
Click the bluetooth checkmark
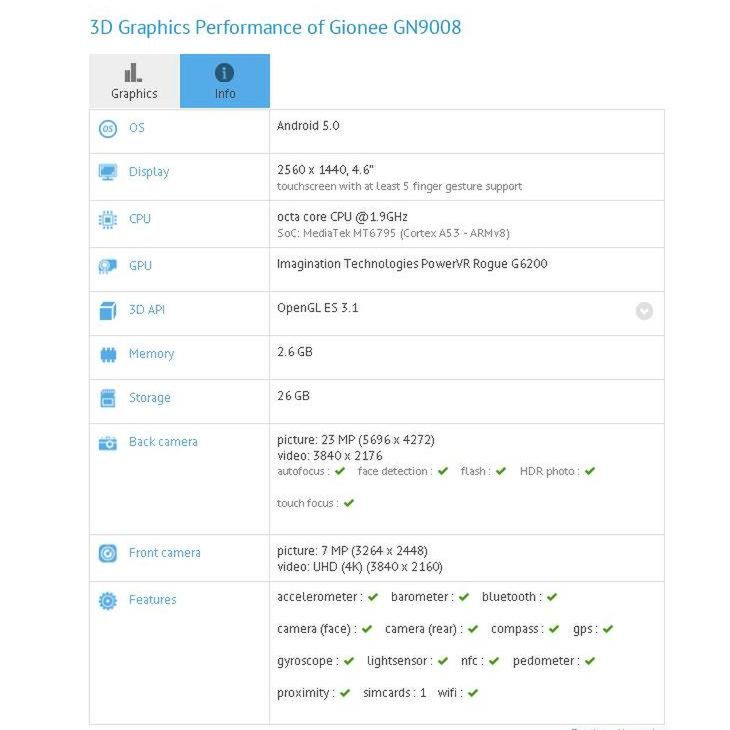[x=552, y=597]
